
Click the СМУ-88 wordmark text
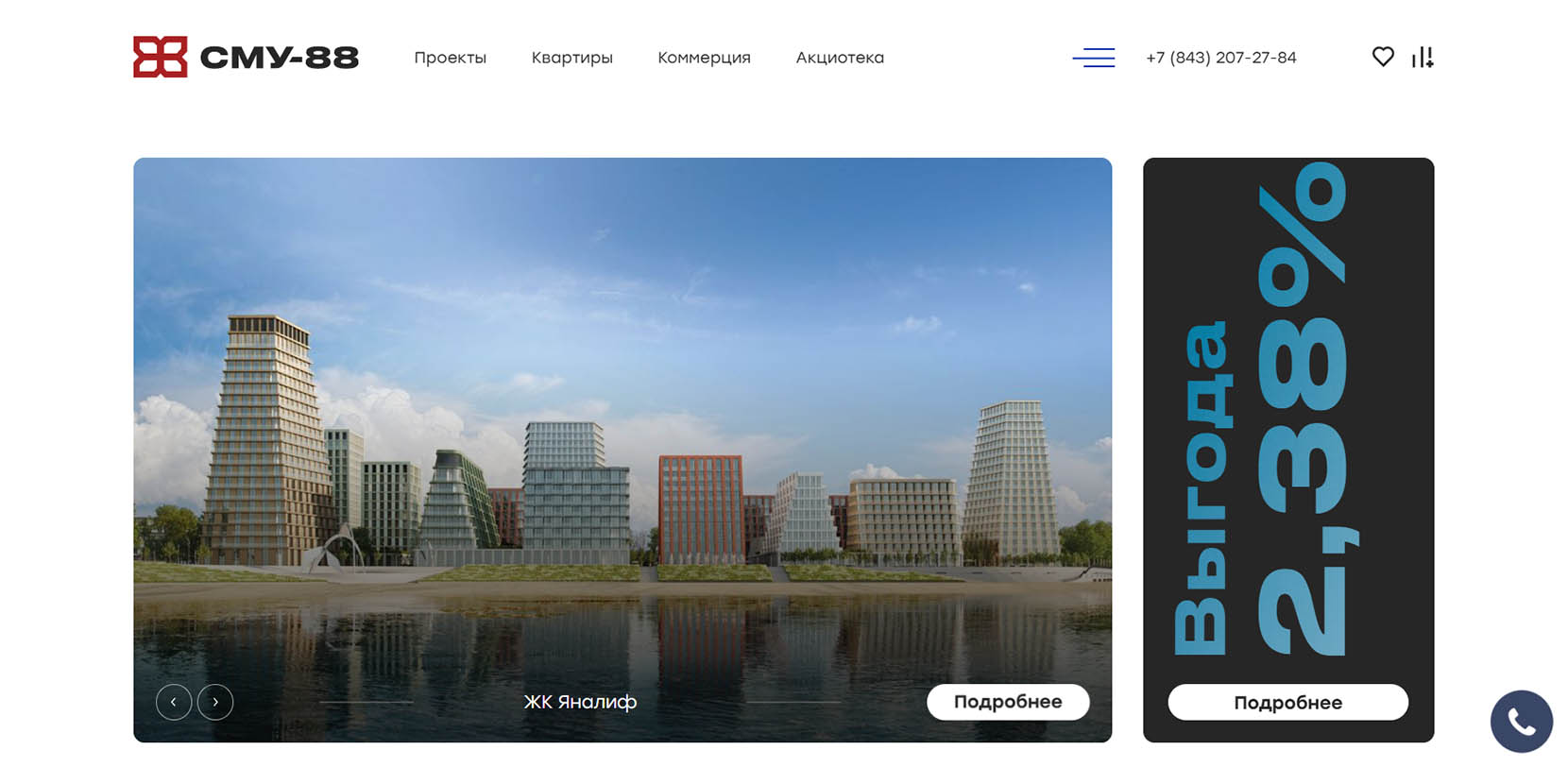(280, 58)
